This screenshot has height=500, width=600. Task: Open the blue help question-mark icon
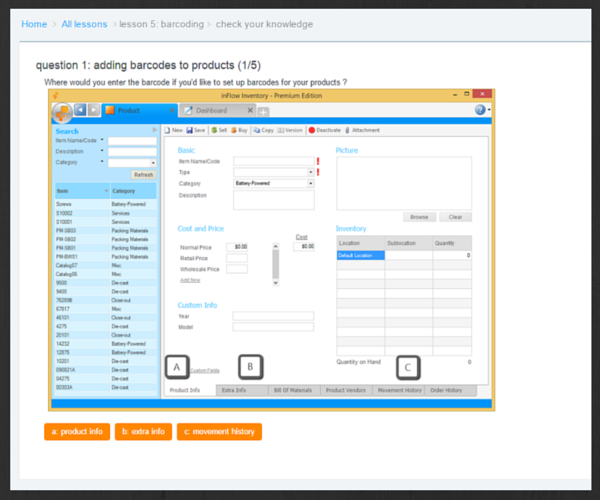pyautogui.click(x=481, y=110)
